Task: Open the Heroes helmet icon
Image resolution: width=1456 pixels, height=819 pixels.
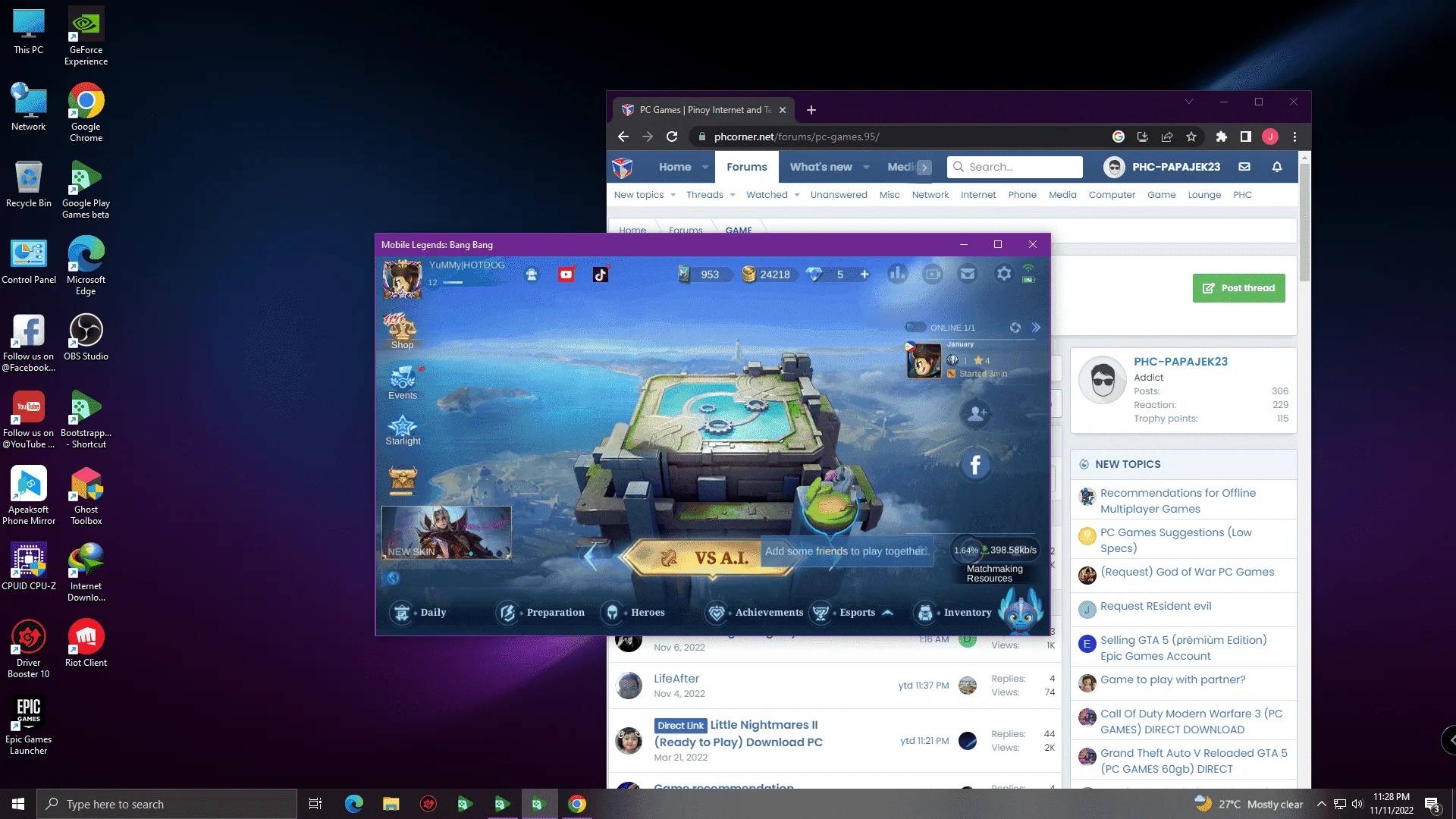Action: tap(613, 613)
